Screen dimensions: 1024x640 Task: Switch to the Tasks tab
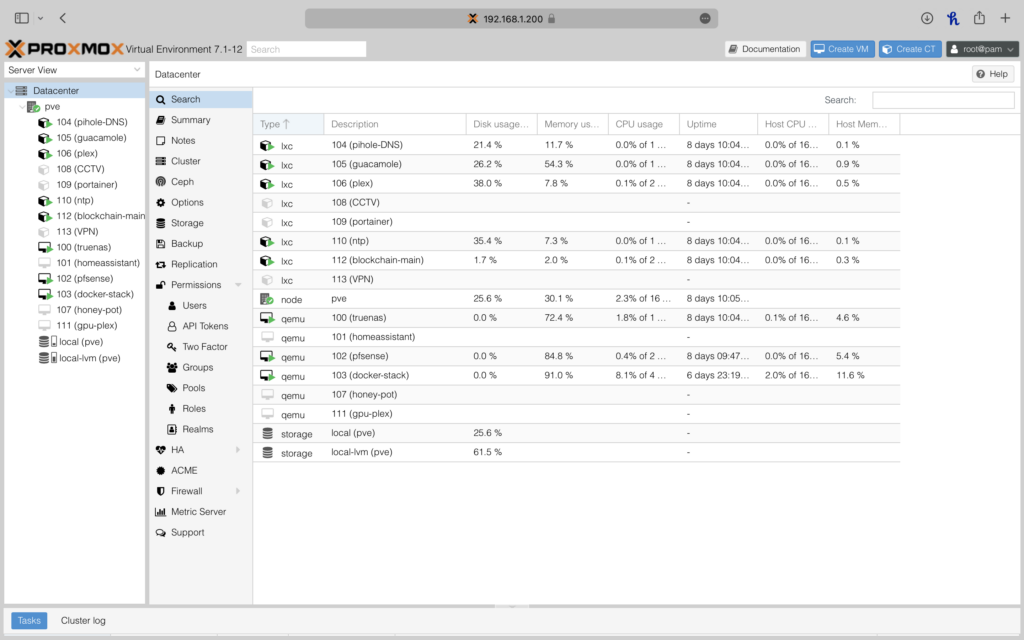[29, 620]
